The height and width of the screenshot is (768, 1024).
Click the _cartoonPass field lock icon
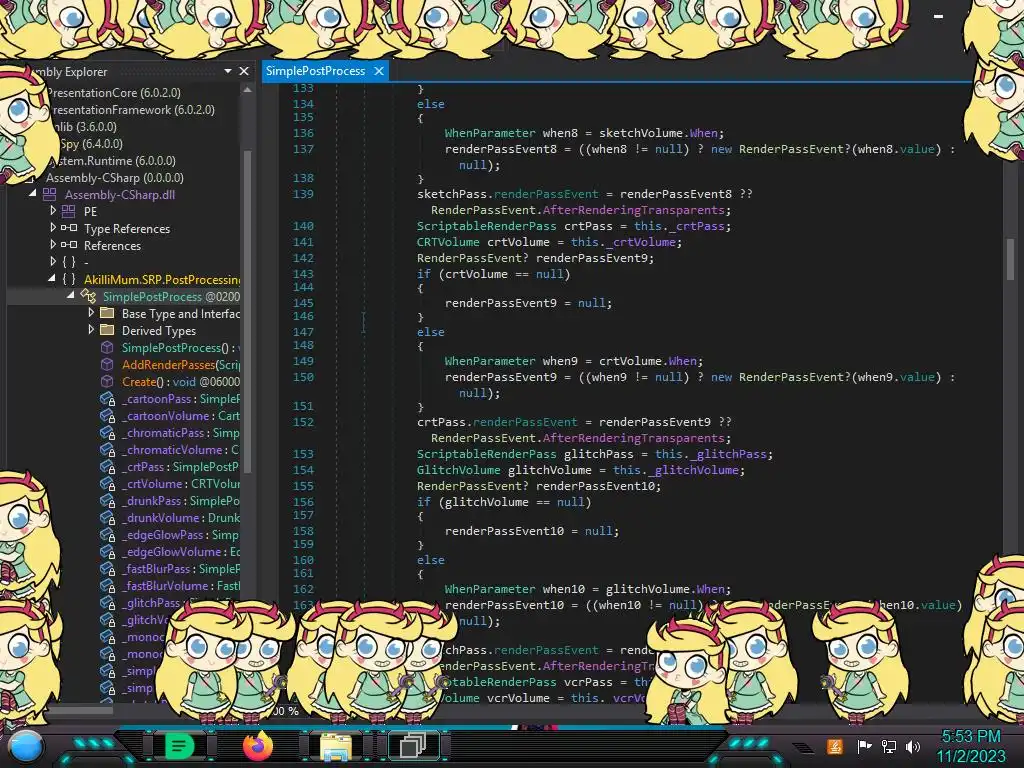click(108, 399)
